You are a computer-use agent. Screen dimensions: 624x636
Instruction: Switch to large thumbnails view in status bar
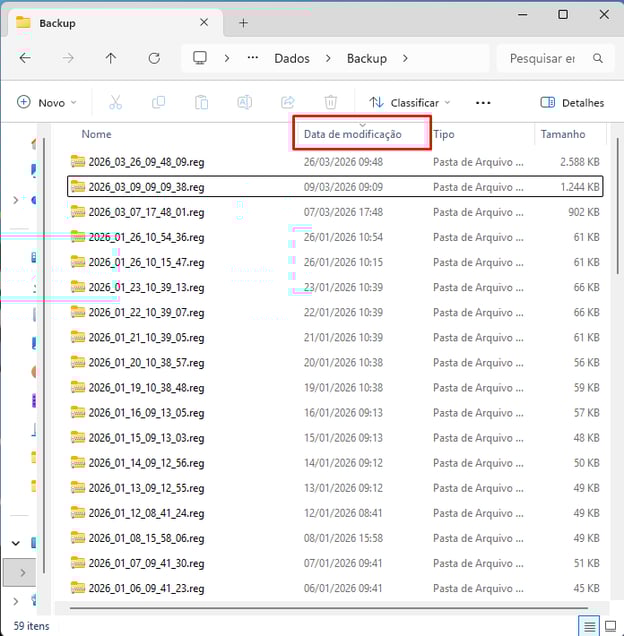tap(611, 626)
